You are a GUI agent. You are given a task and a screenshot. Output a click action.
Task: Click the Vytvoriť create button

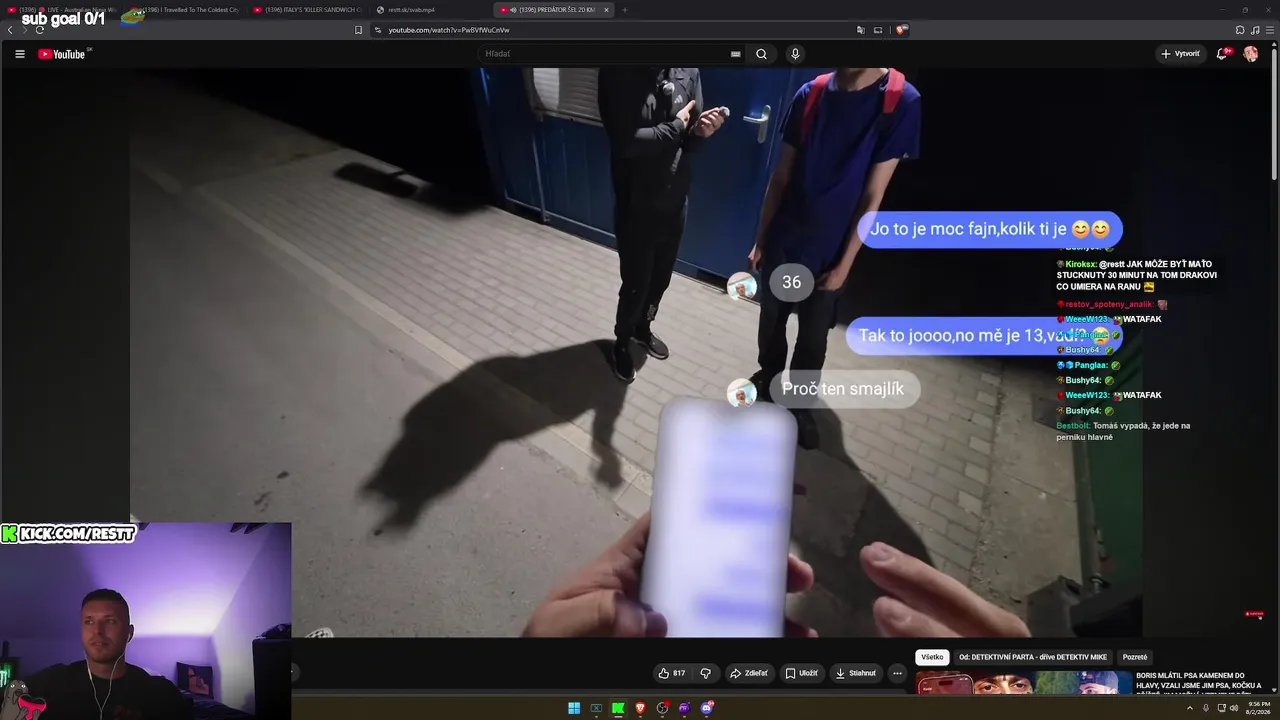pyautogui.click(x=1180, y=54)
